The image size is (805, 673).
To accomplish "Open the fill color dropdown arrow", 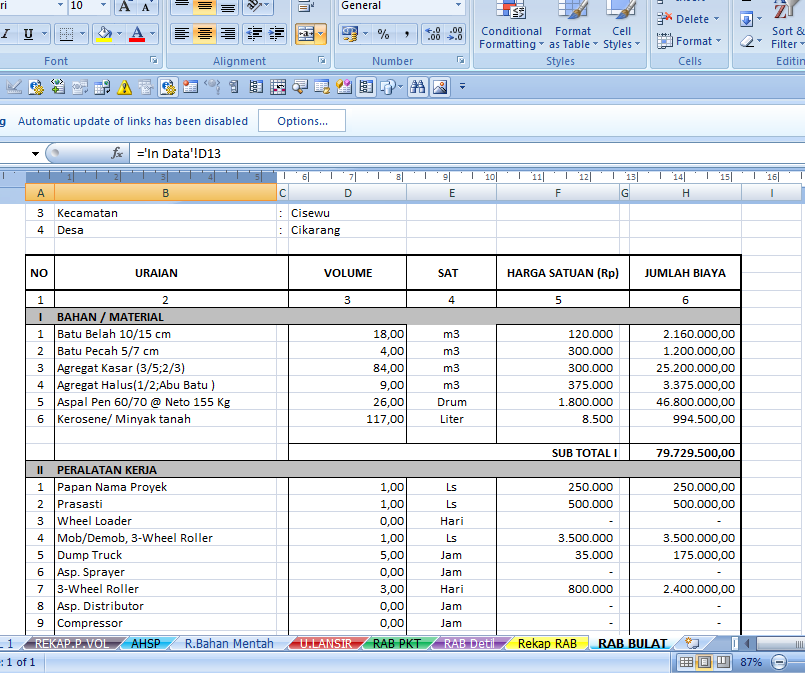I will 120,34.
